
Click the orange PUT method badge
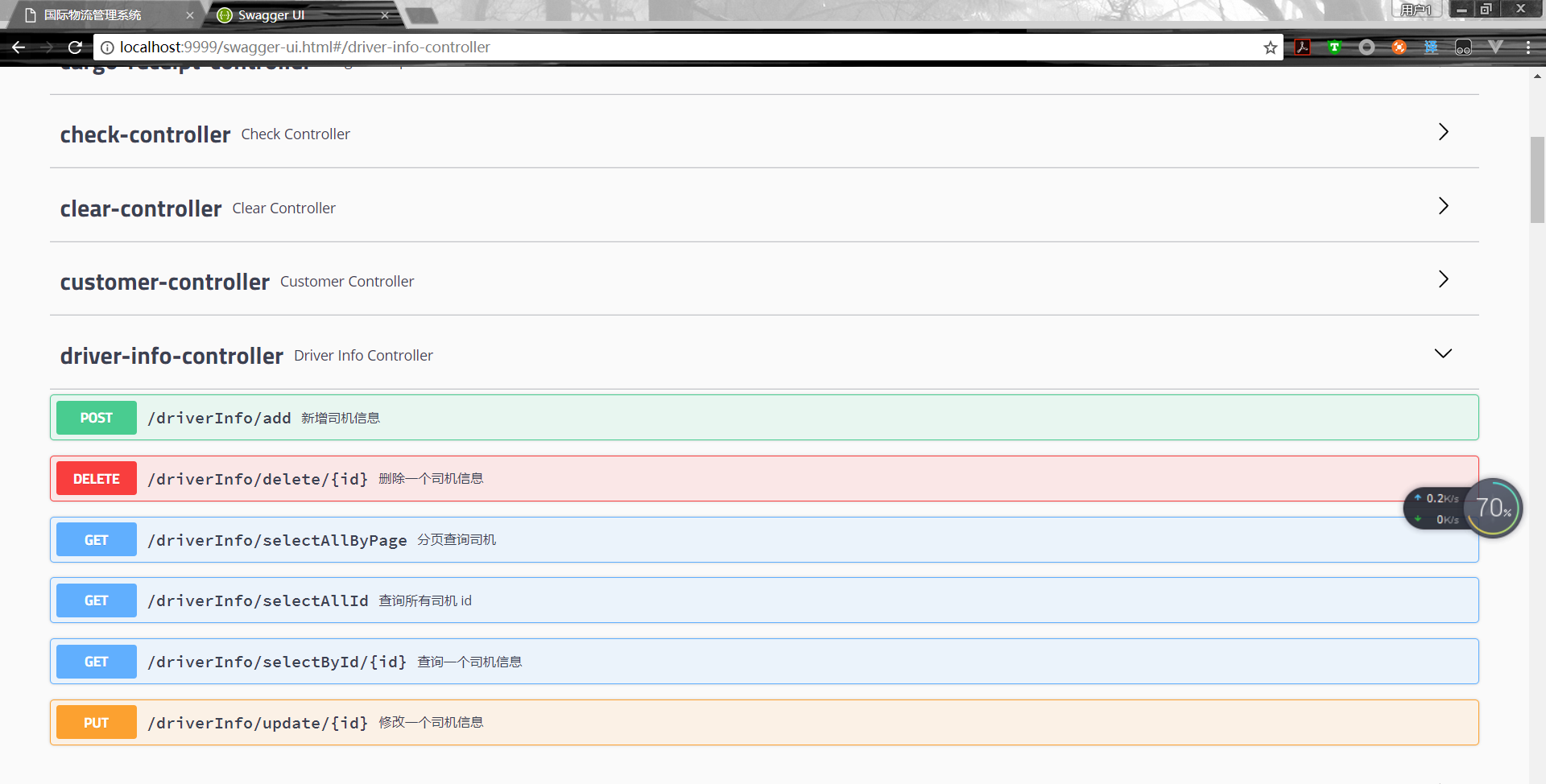click(97, 723)
